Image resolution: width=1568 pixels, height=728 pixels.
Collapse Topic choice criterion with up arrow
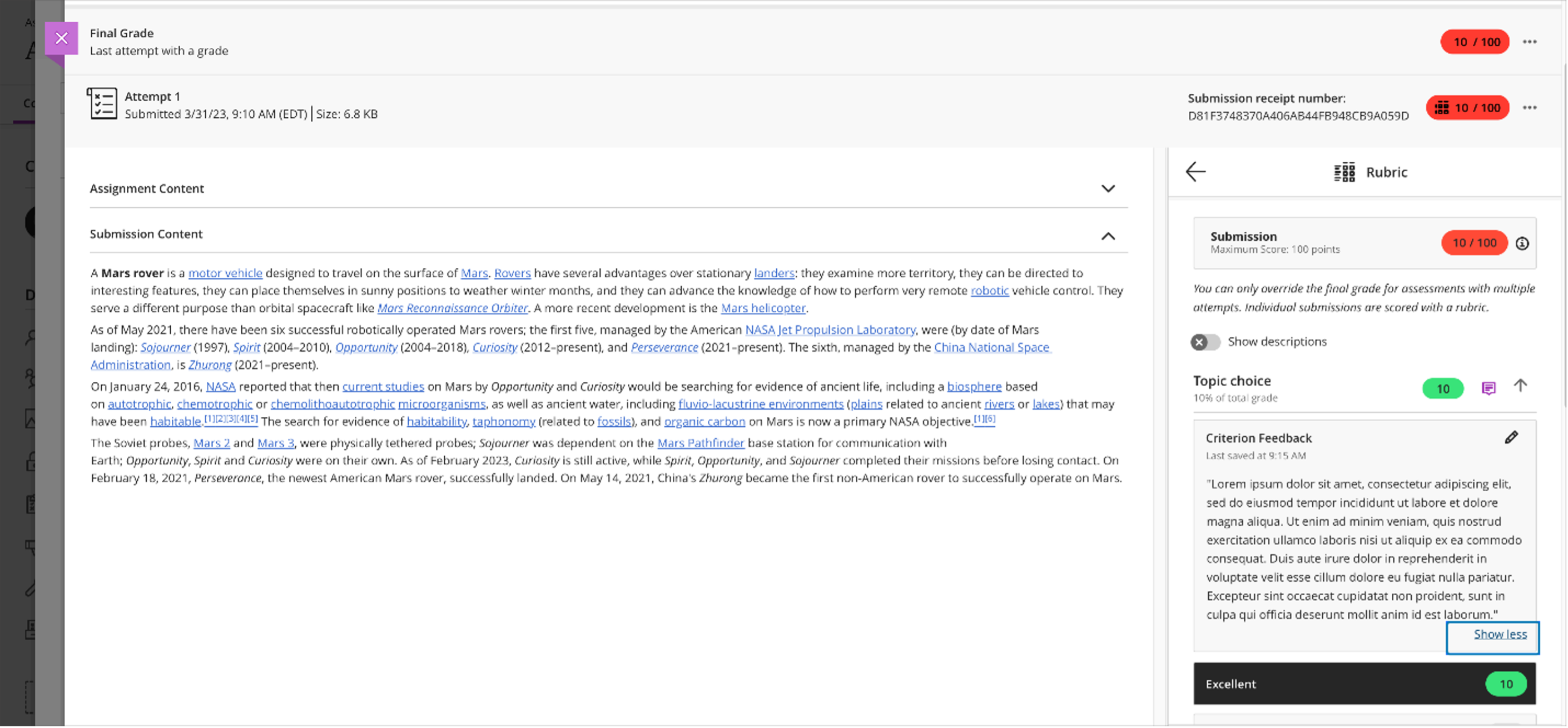pos(1520,386)
